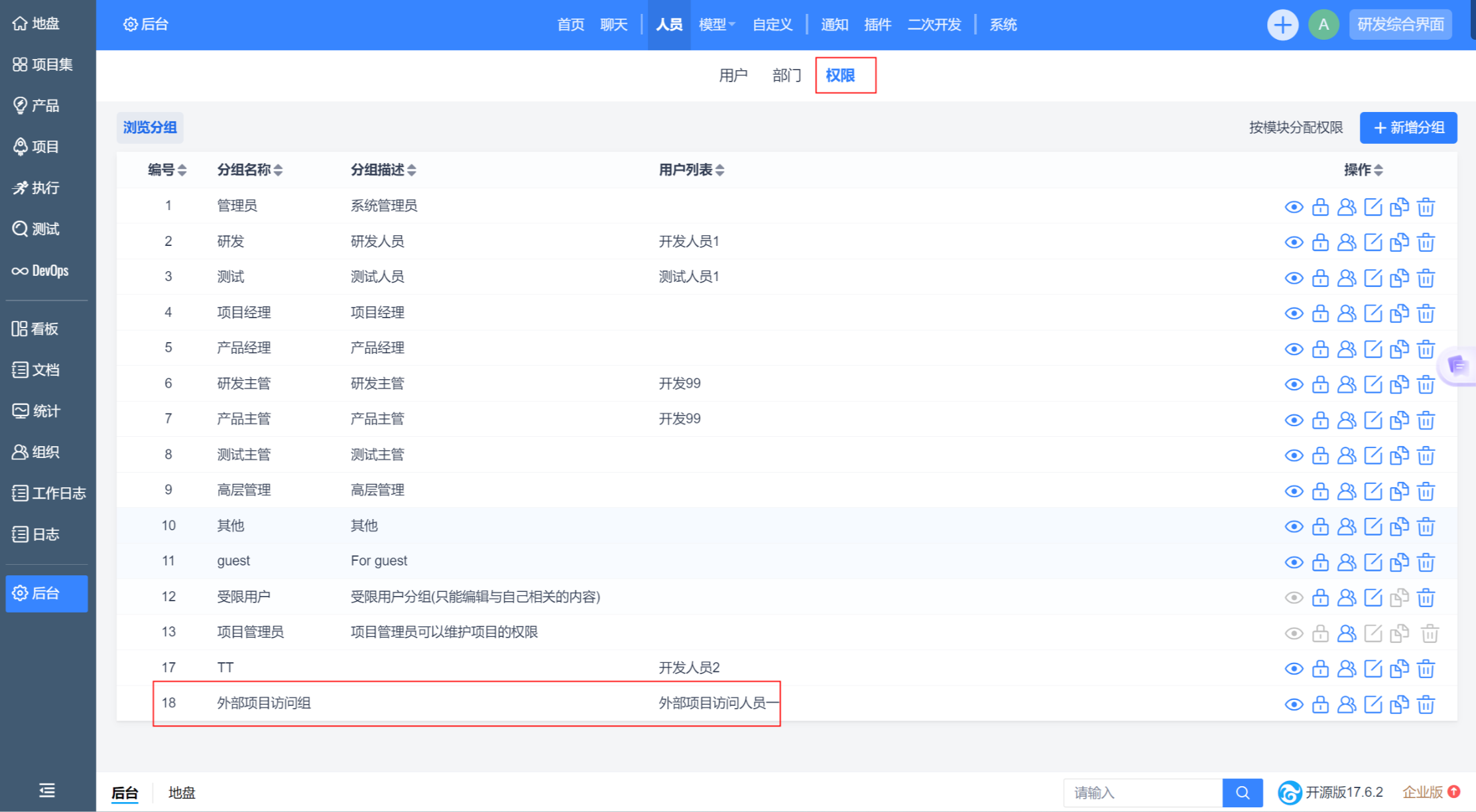Sort by the 分组描述 column header

click(383, 170)
